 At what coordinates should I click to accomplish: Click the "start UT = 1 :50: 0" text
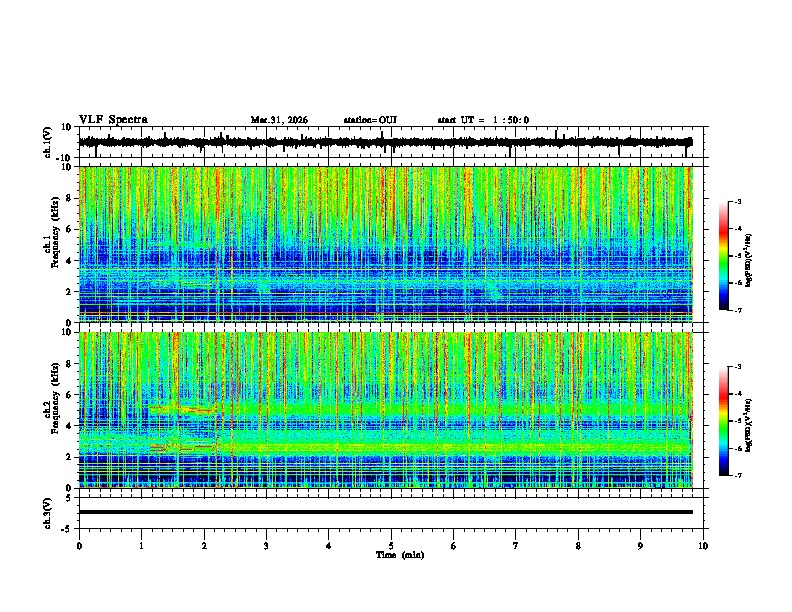(483, 120)
